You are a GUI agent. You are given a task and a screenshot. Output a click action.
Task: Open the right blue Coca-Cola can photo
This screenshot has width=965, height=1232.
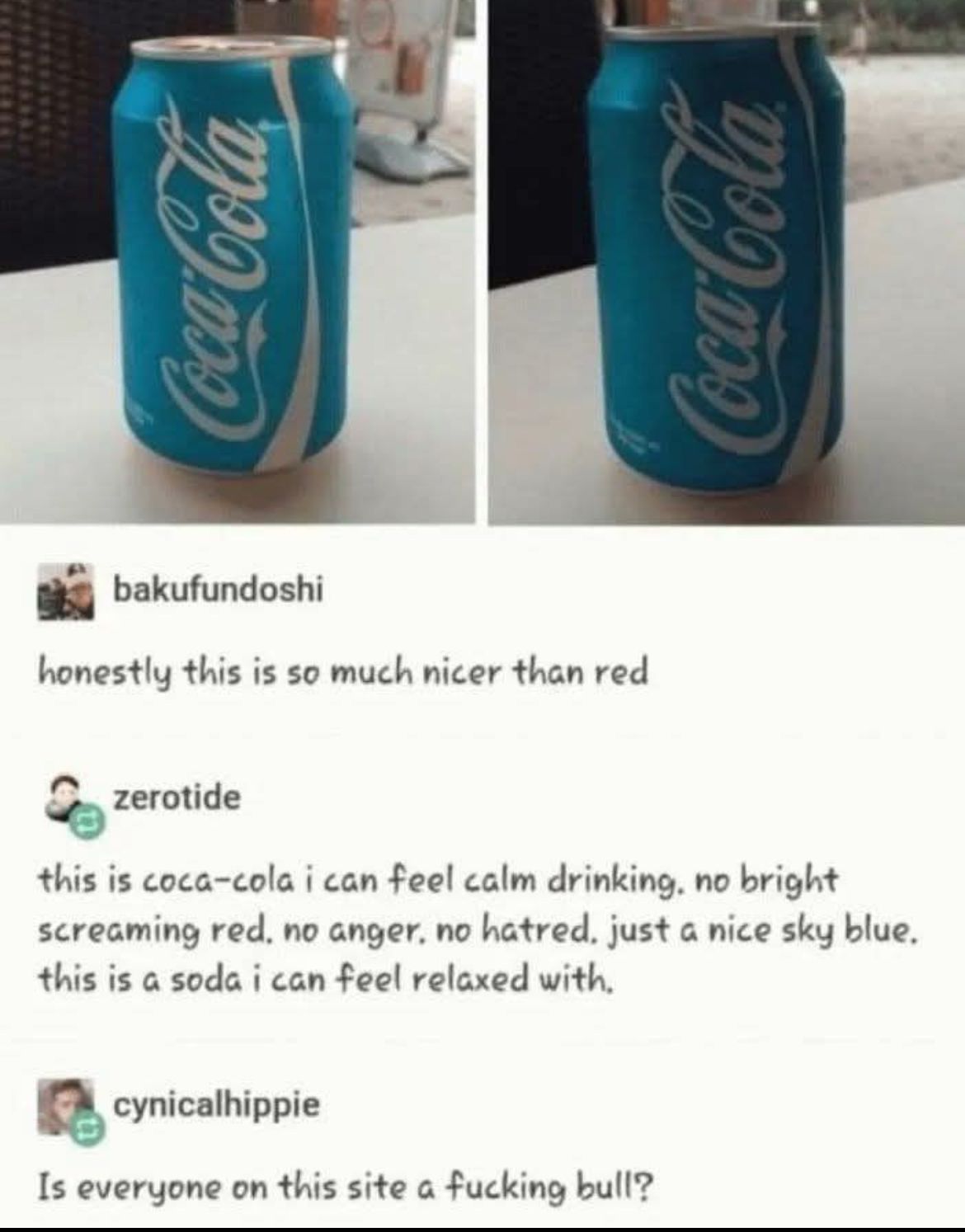[x=727, y=261]
